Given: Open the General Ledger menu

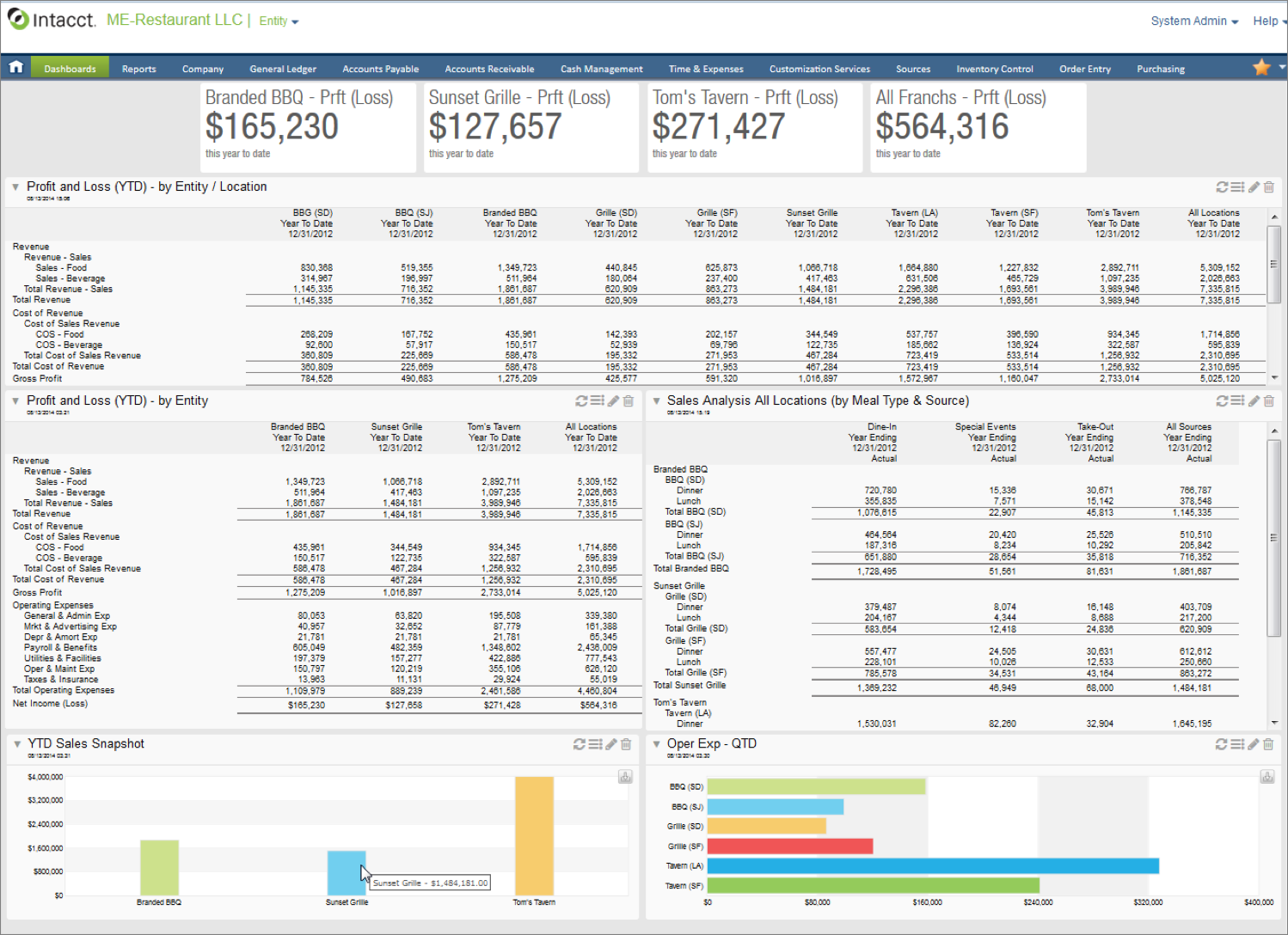Looking at the screenshot, I should pos(283,69).
